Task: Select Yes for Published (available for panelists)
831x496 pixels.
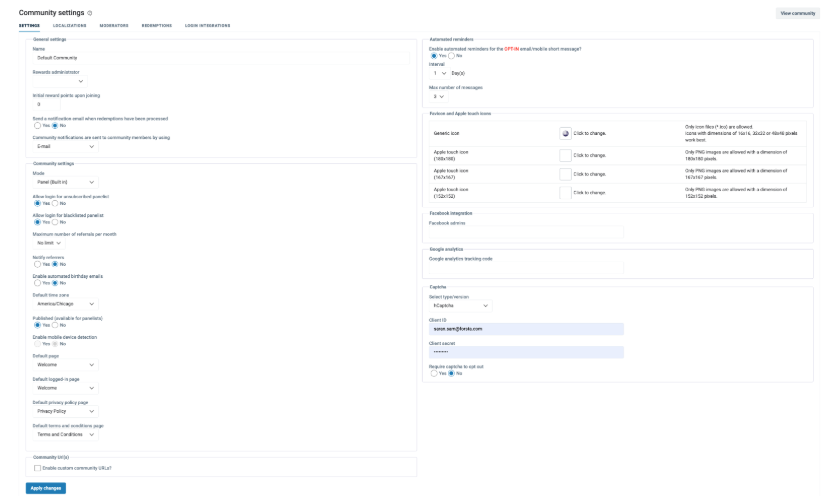Action: coord(37,325)
